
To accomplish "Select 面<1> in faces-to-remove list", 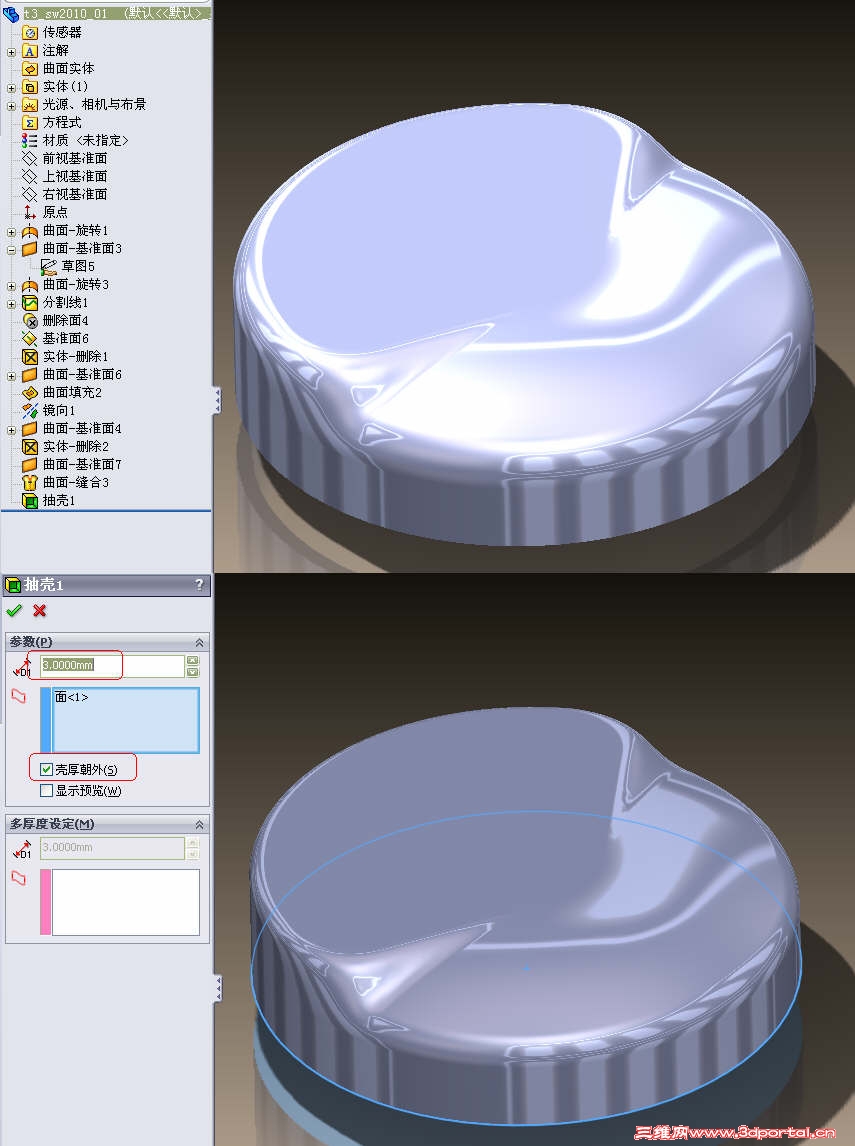I will click(x=72, y=697).
